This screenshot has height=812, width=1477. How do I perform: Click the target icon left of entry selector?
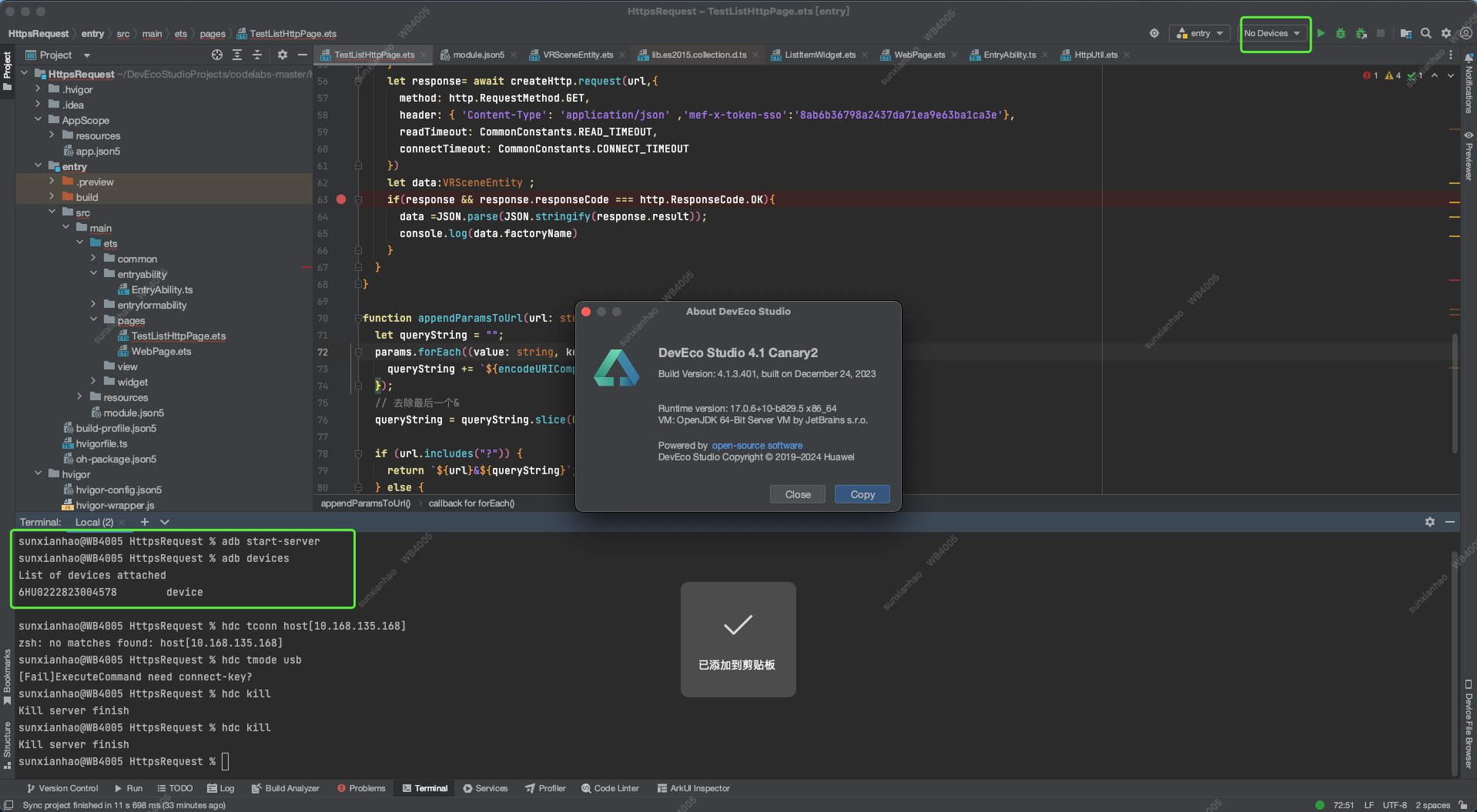click(x=1154, y=33)
